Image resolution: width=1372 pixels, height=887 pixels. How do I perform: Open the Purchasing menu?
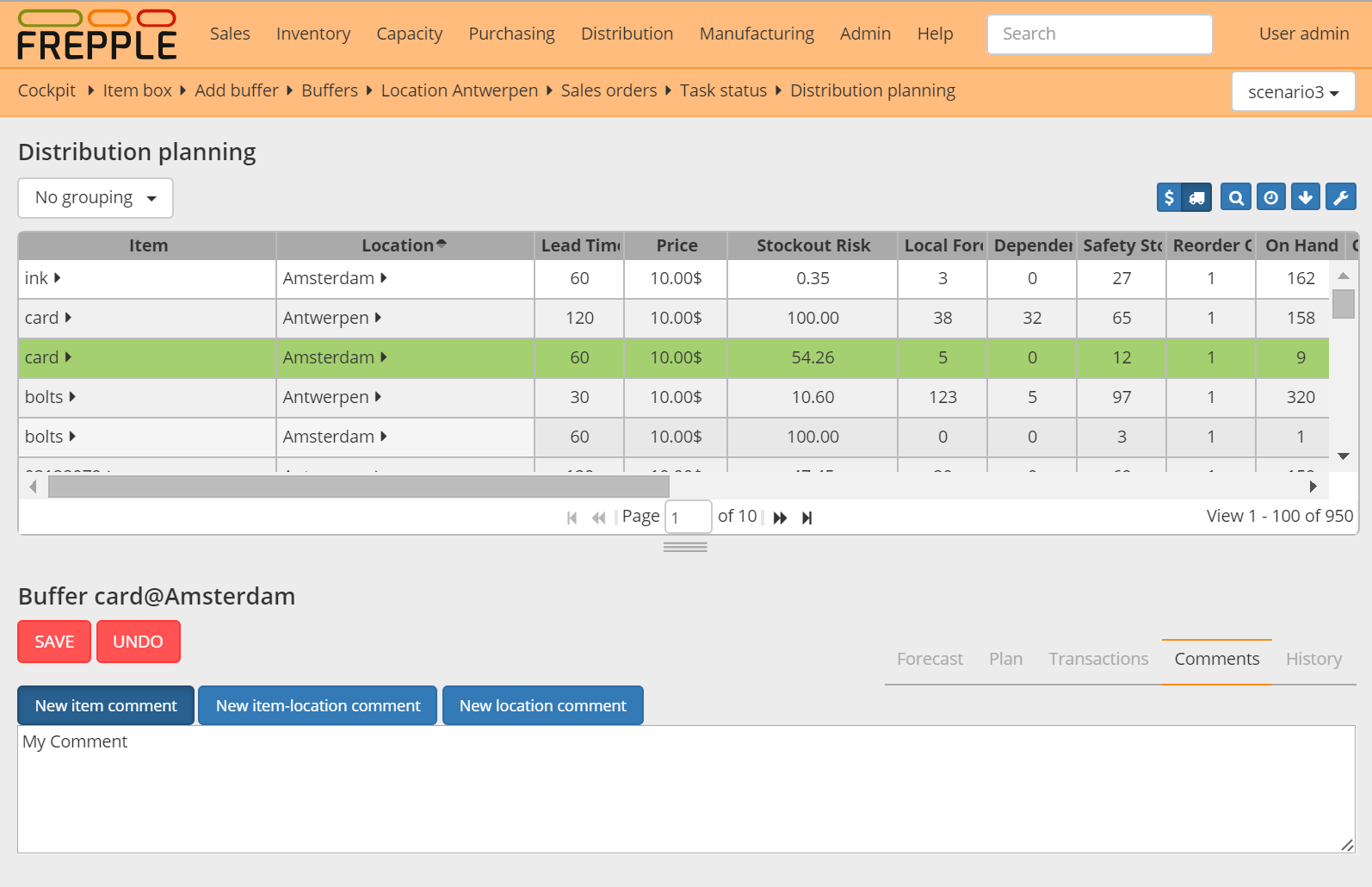(511, 34)
